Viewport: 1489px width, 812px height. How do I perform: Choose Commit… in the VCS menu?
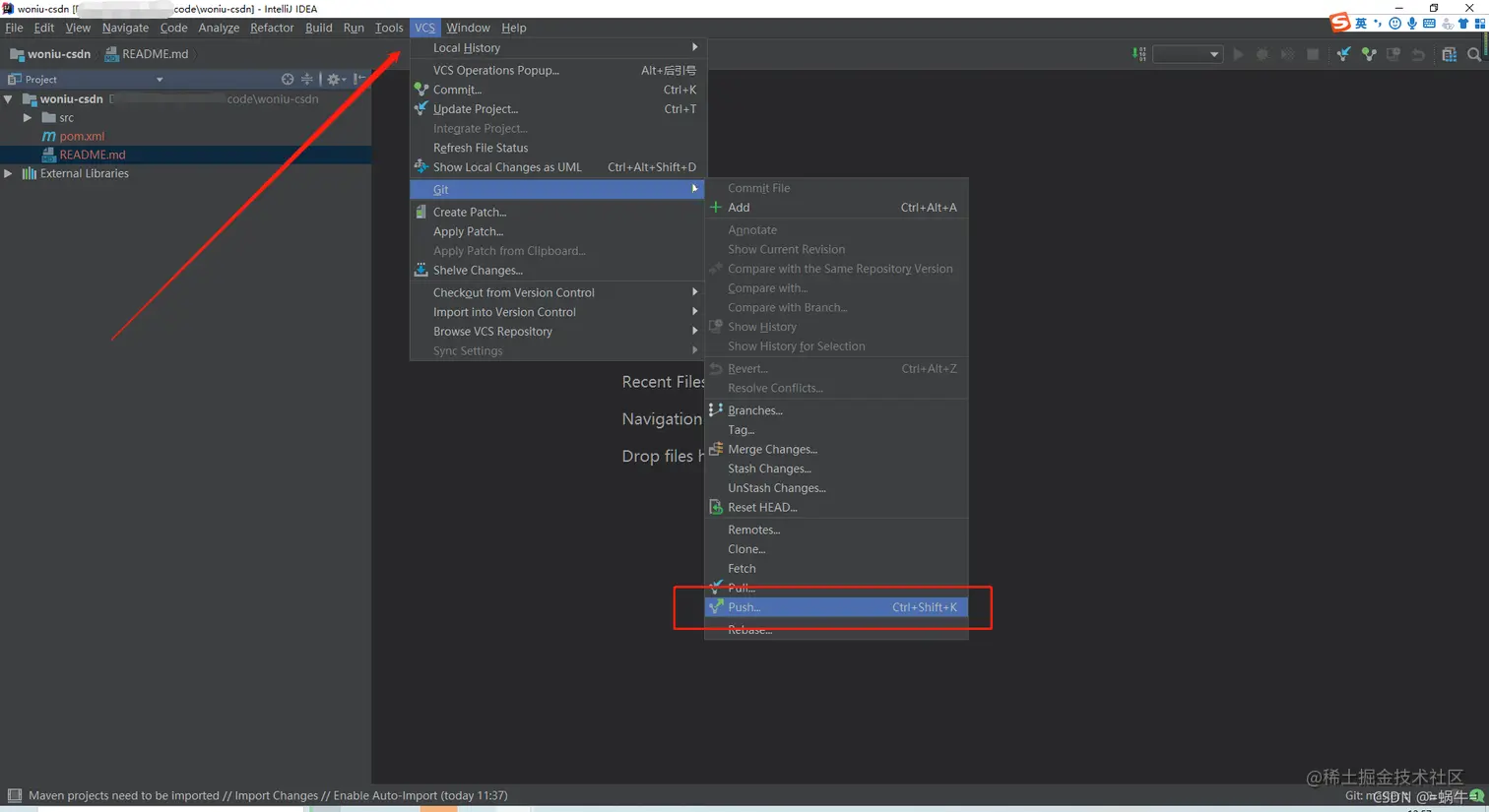556,90
